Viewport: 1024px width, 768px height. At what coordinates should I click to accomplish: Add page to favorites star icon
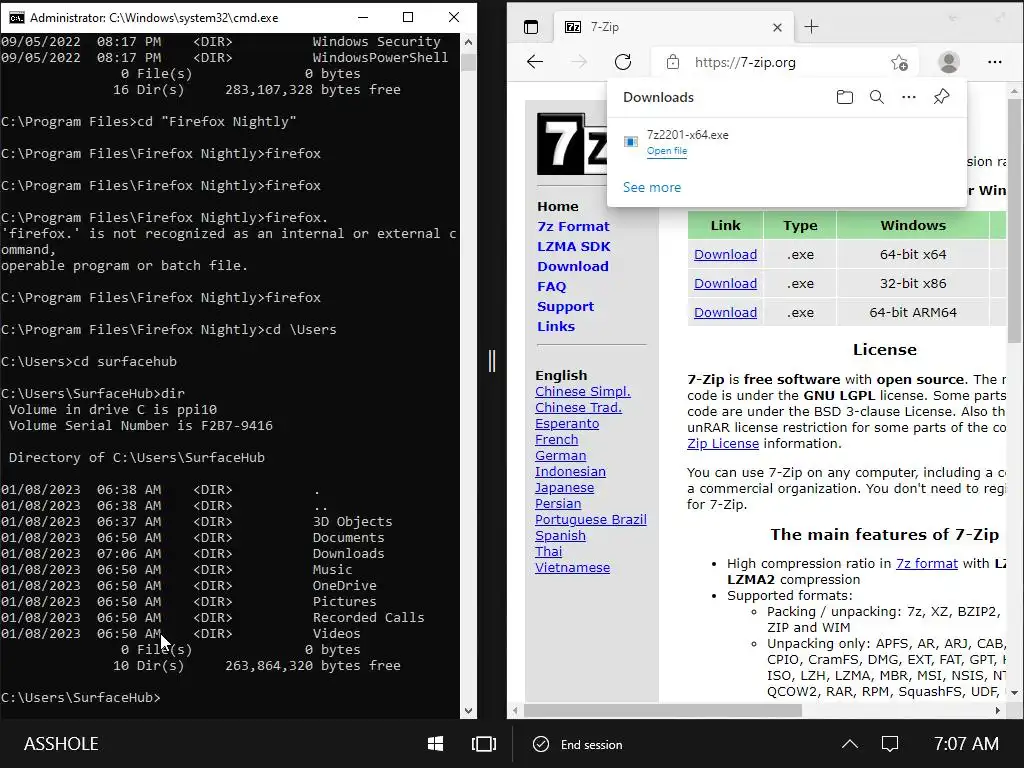pos(899,63)
